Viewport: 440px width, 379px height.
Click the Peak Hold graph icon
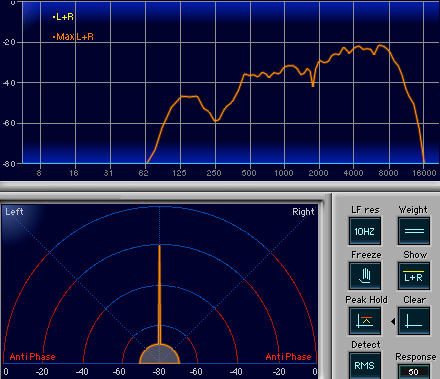click(365, 321)
